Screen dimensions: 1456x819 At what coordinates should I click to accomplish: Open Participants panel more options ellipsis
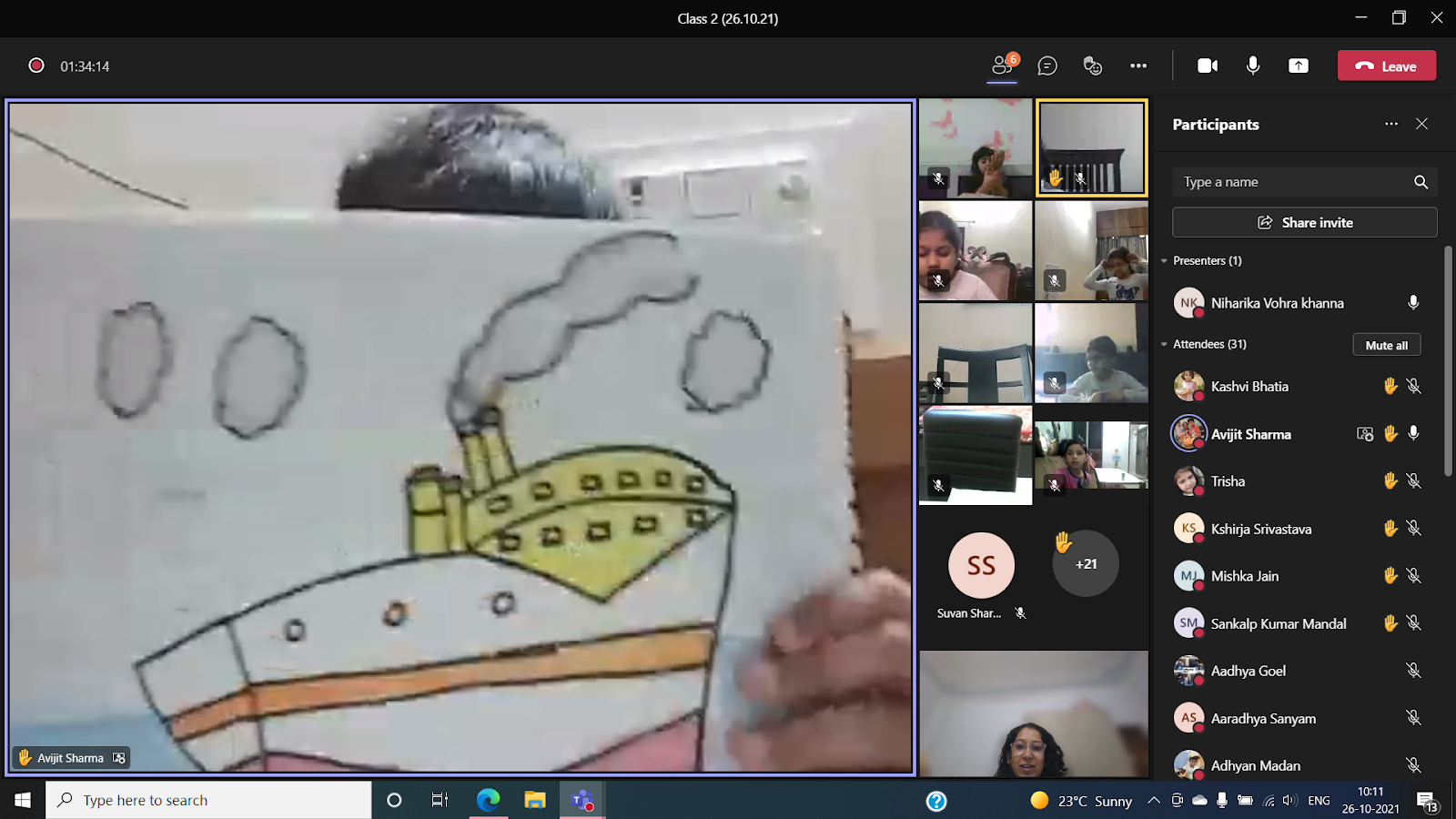1391,124
